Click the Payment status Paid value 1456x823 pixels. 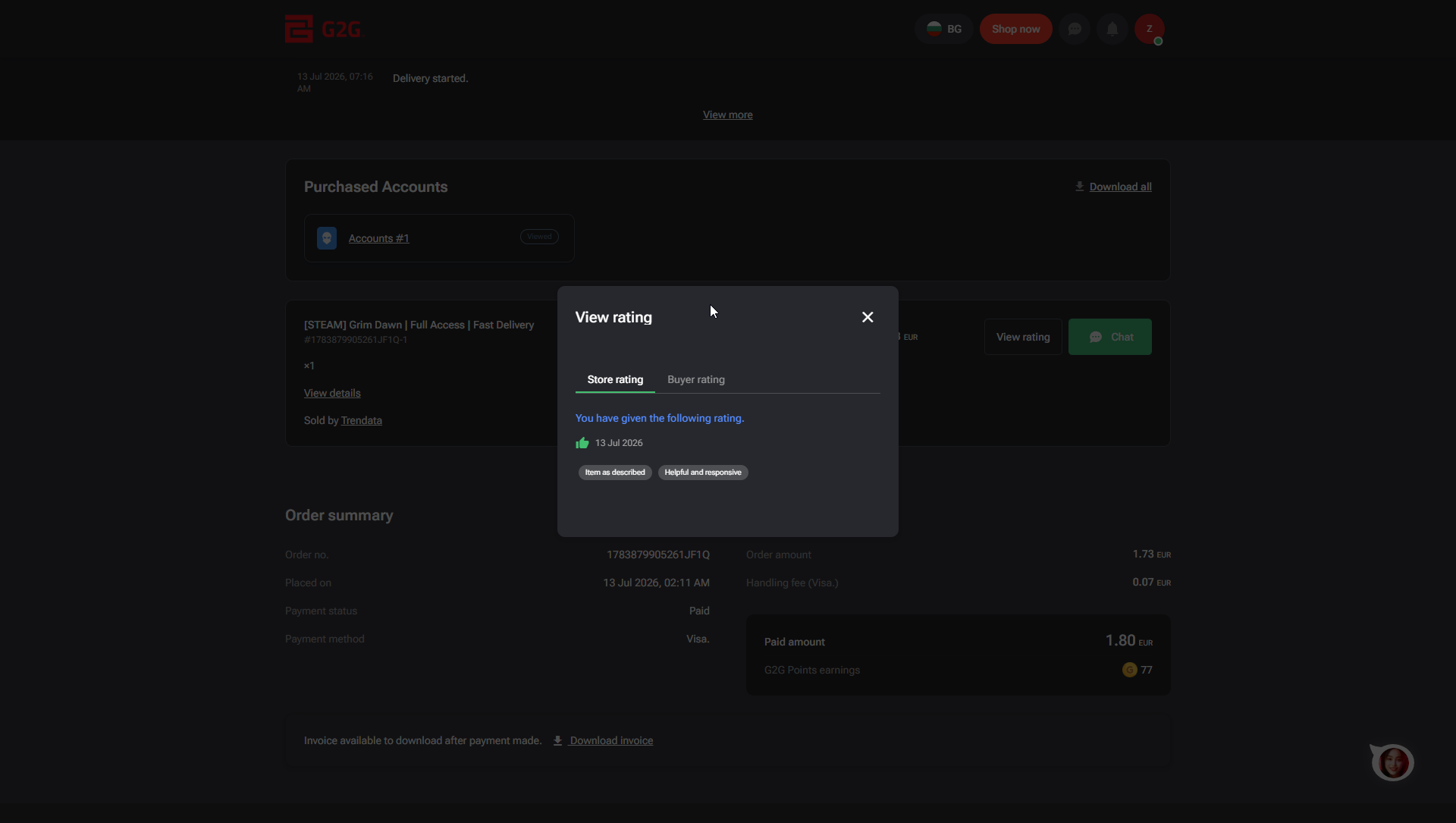[699, 611]
